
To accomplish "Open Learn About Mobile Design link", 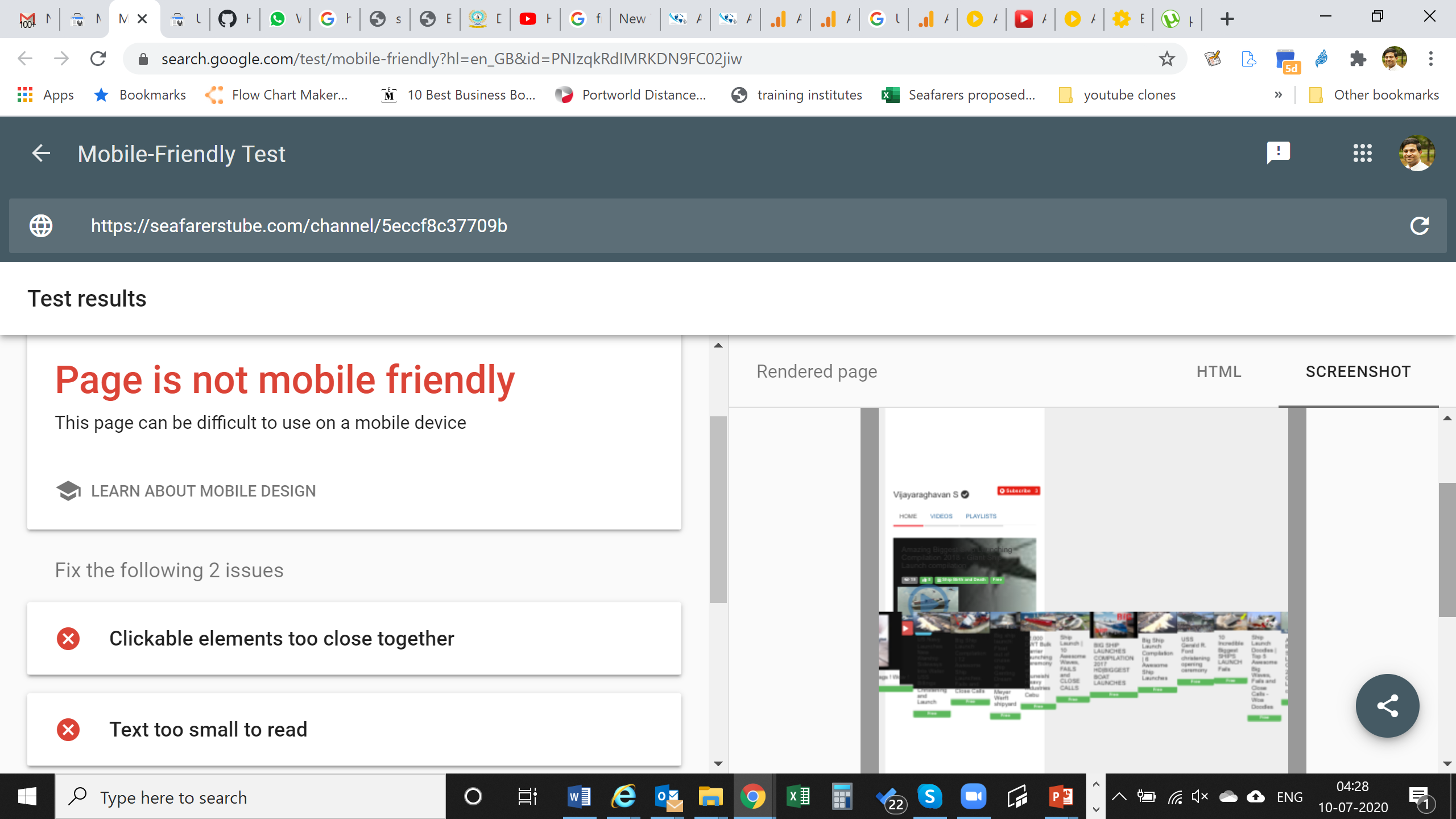I will 186,491.
